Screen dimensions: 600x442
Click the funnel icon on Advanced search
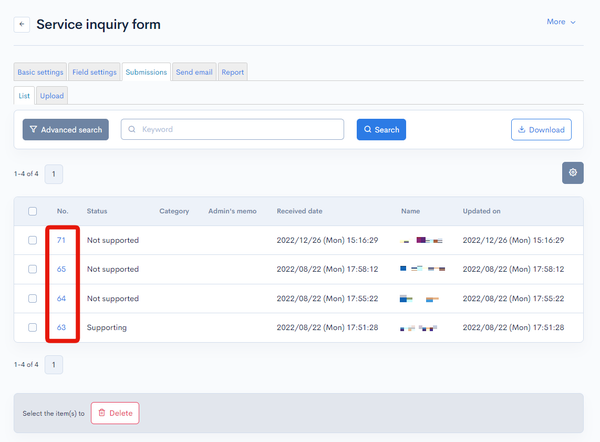[33, 129]
